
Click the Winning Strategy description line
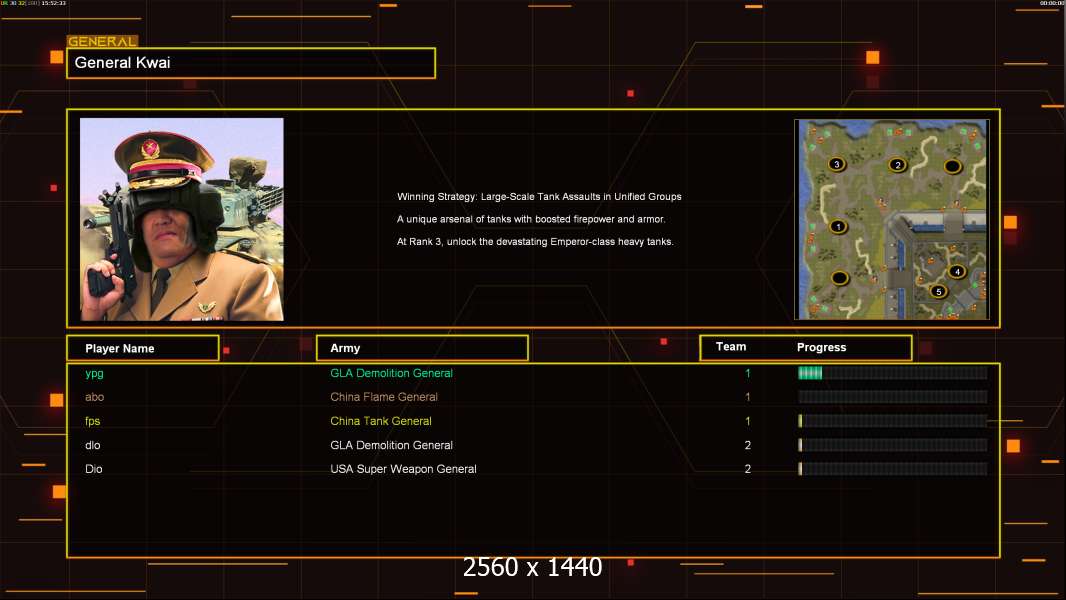click(x=539, y=196)
